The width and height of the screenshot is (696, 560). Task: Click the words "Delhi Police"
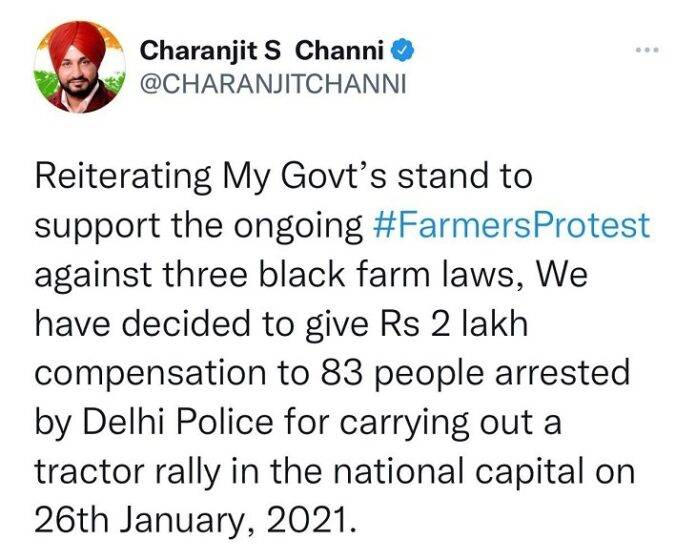177,423
